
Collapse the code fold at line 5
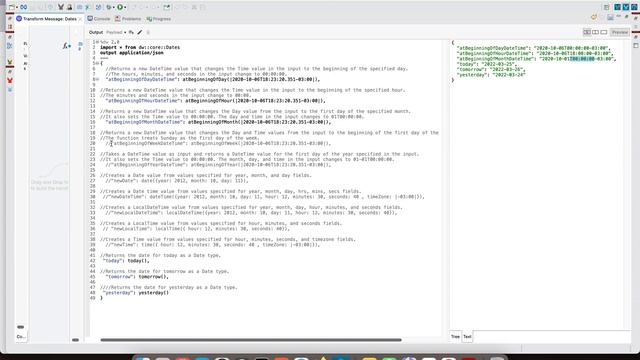coord(97,63)
